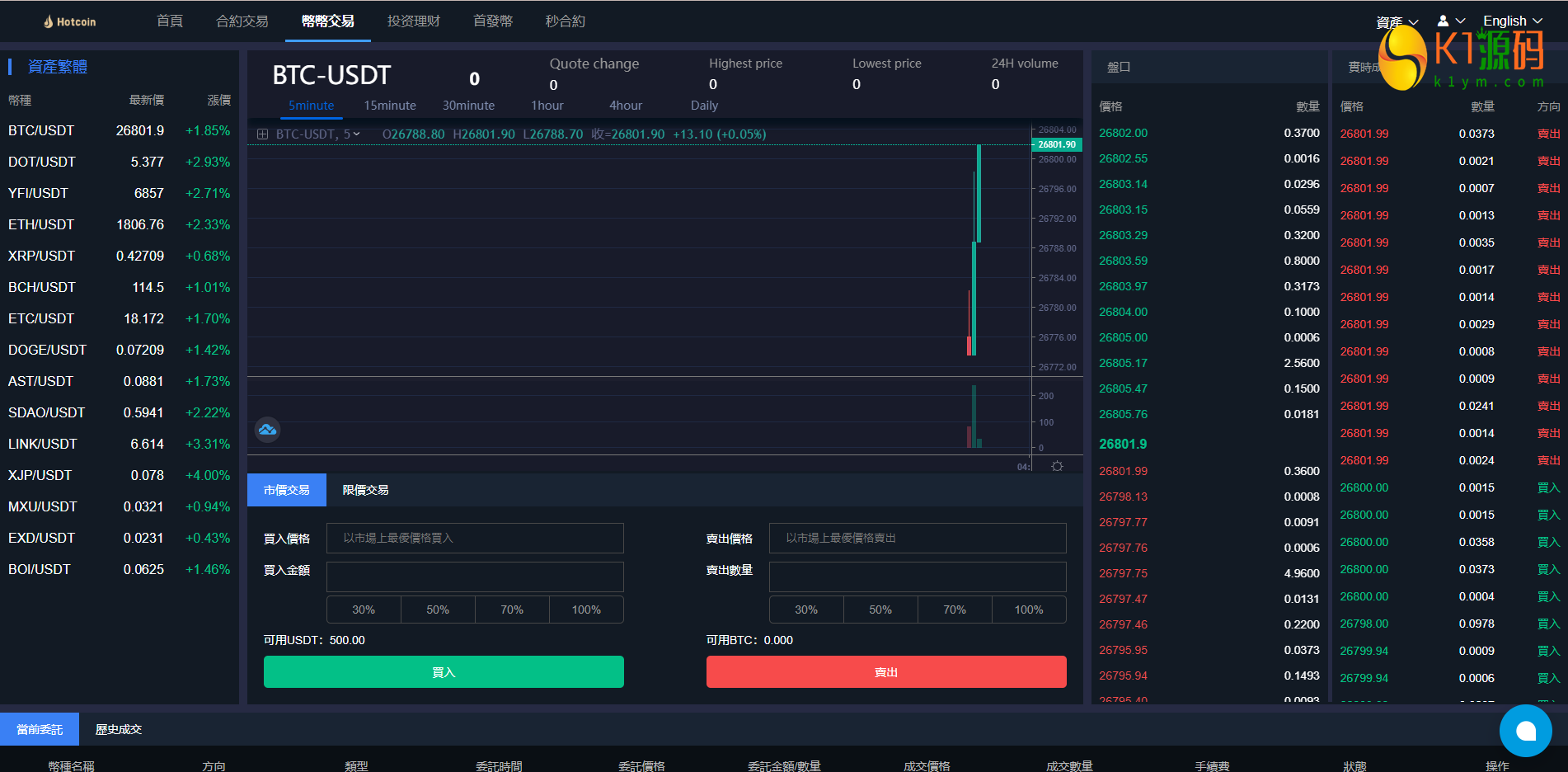Select ETH/USDT pair in market list
1568x772 pixels.
click(x=41, y=224)
